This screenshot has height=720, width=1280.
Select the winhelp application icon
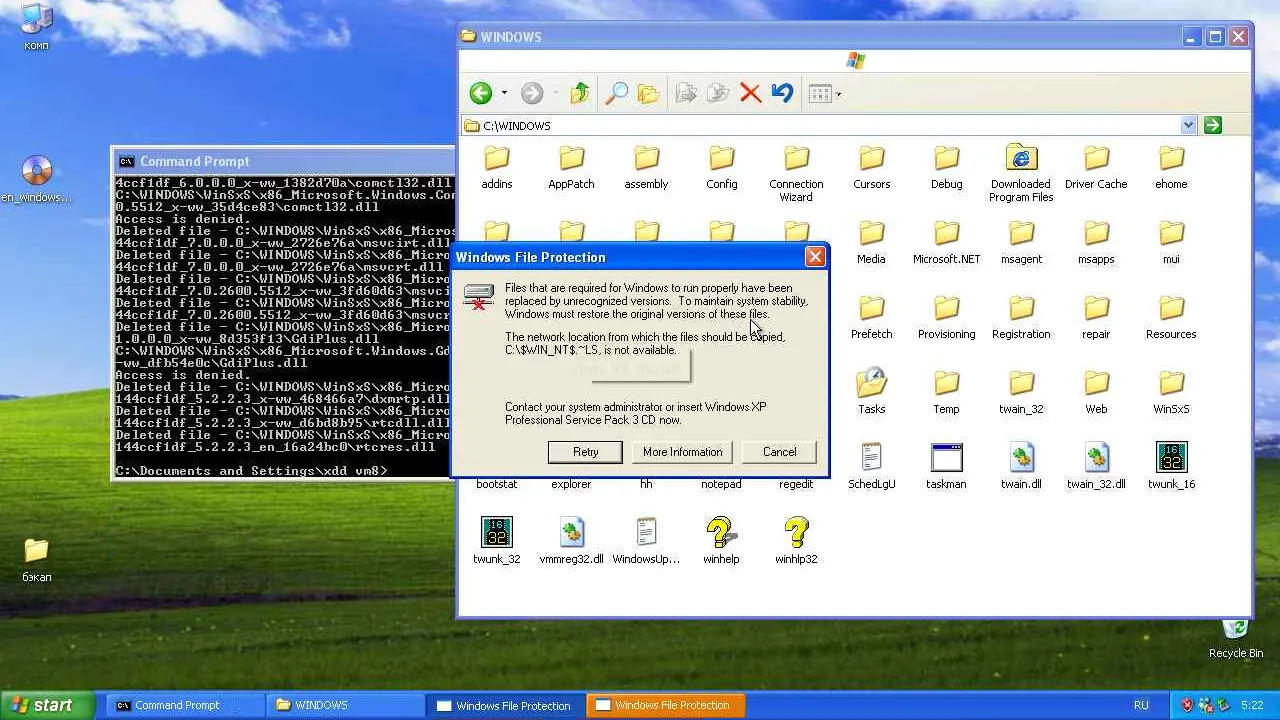point(721,542)
